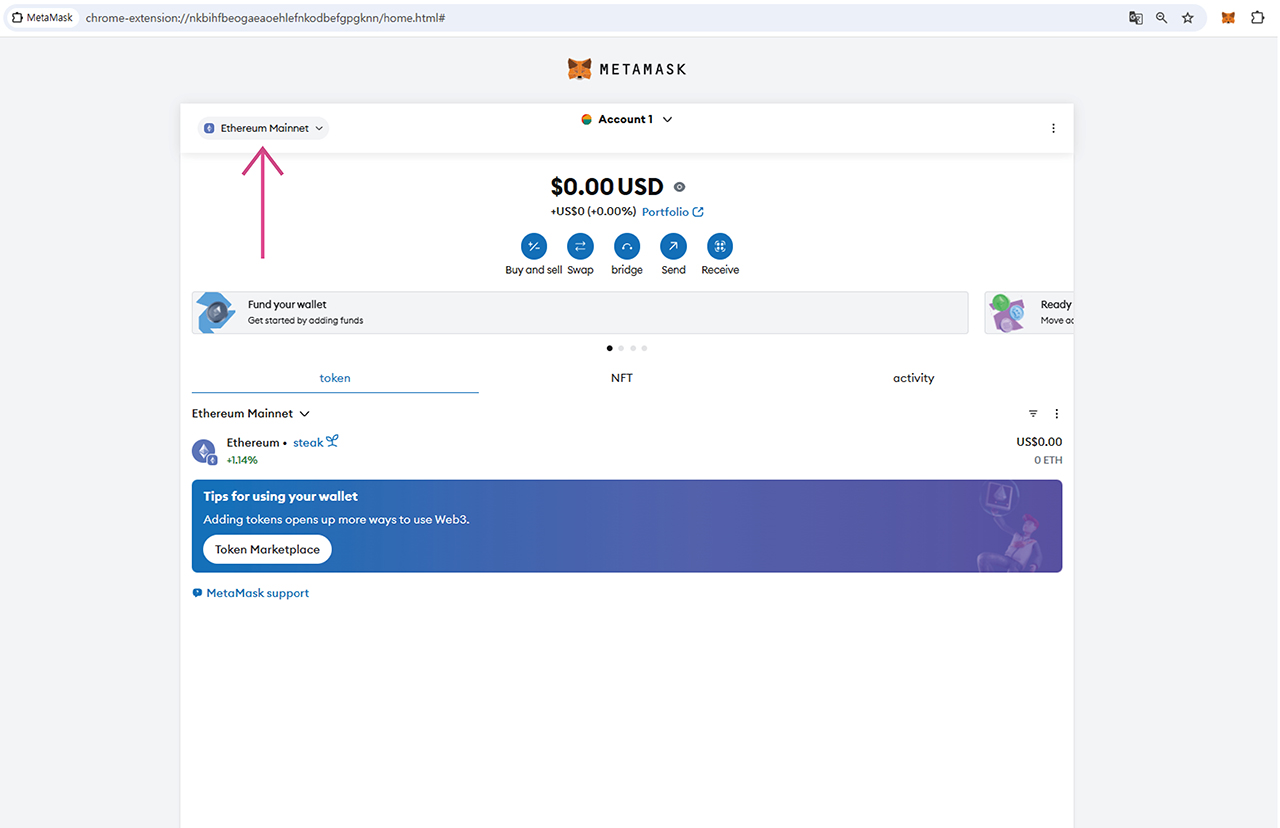
Task: Click the bridge icon
Action: click(627, 246)
